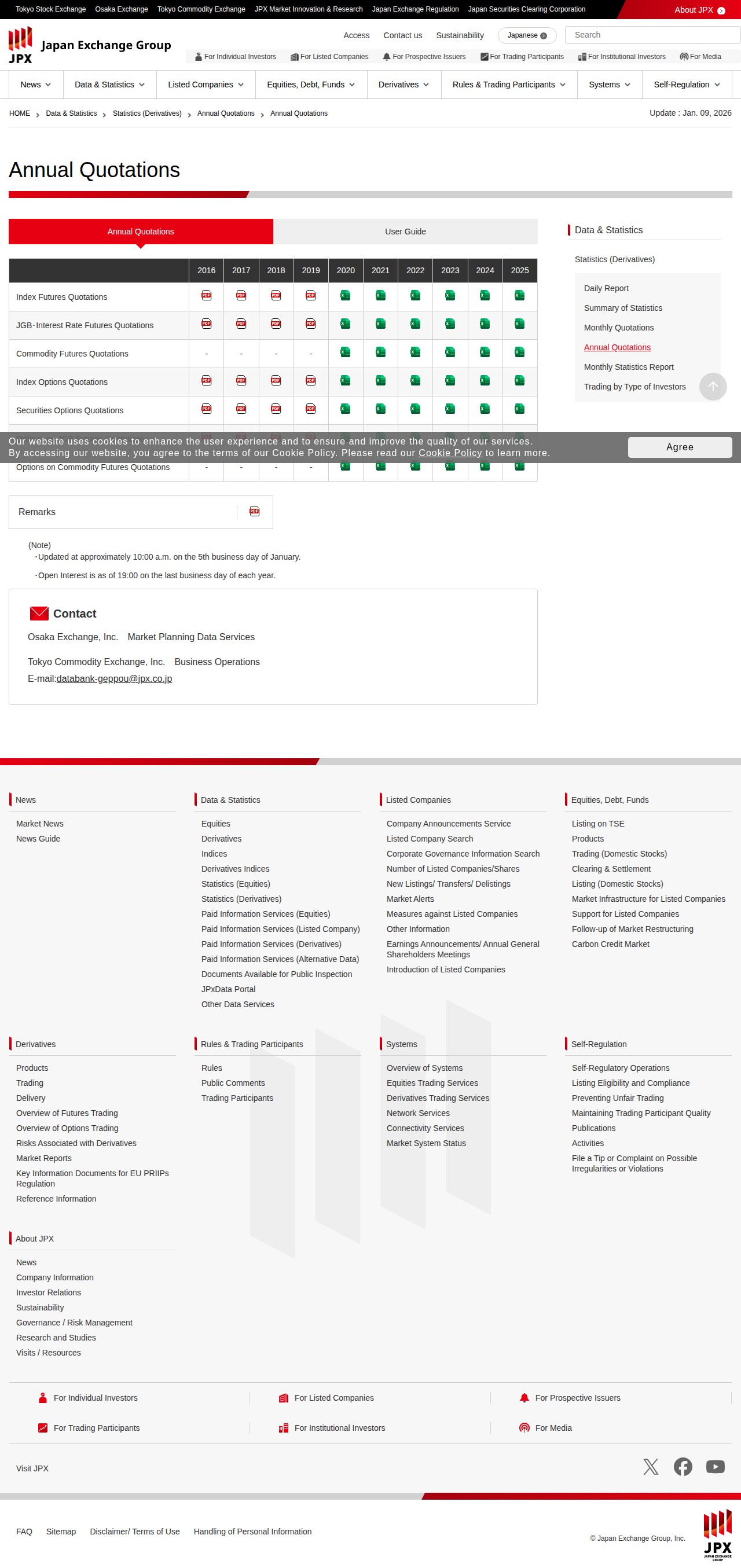Viewport: 741px width, 1568px height.
Task: Open Trading by Type of Investors
Action: coord(634,387)
